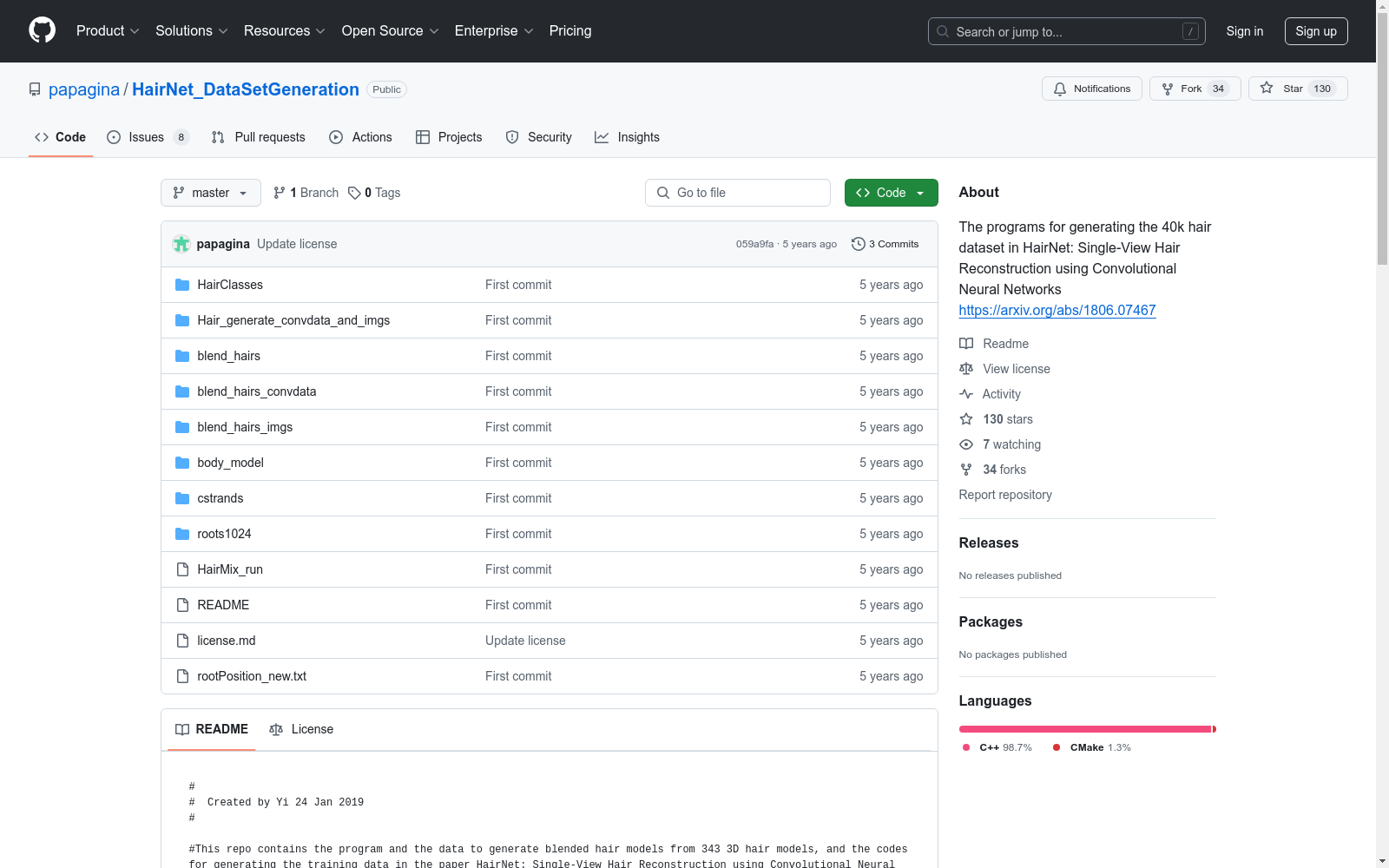The height and width of the screenshot is (868, 1389).
Task: Click the roots1024 folder icon
Action: coord(182,534)
